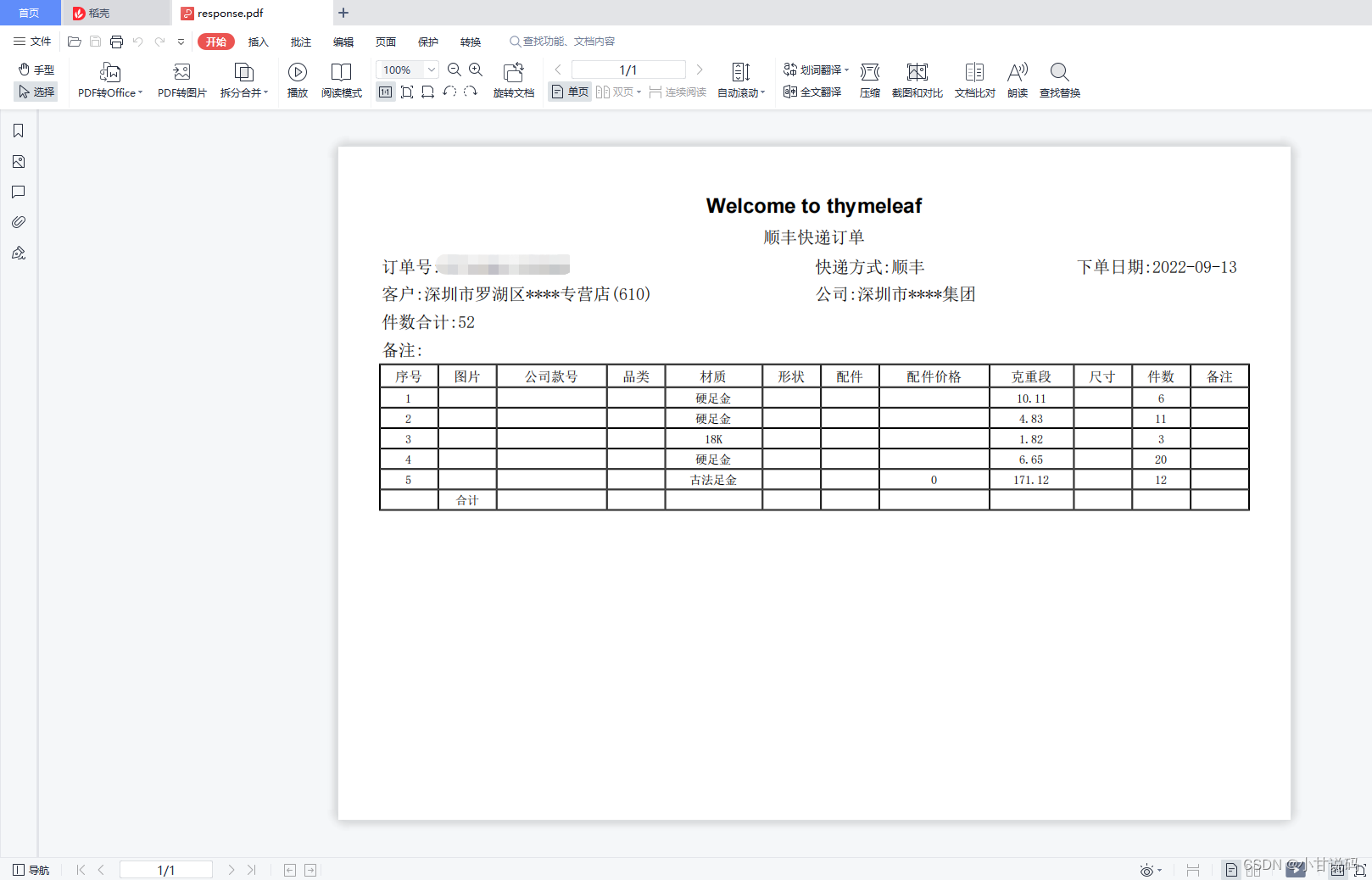Switch to 手型 hand tool mode
Viewport: 1372px width, 880px height.
tap(36, 70)
